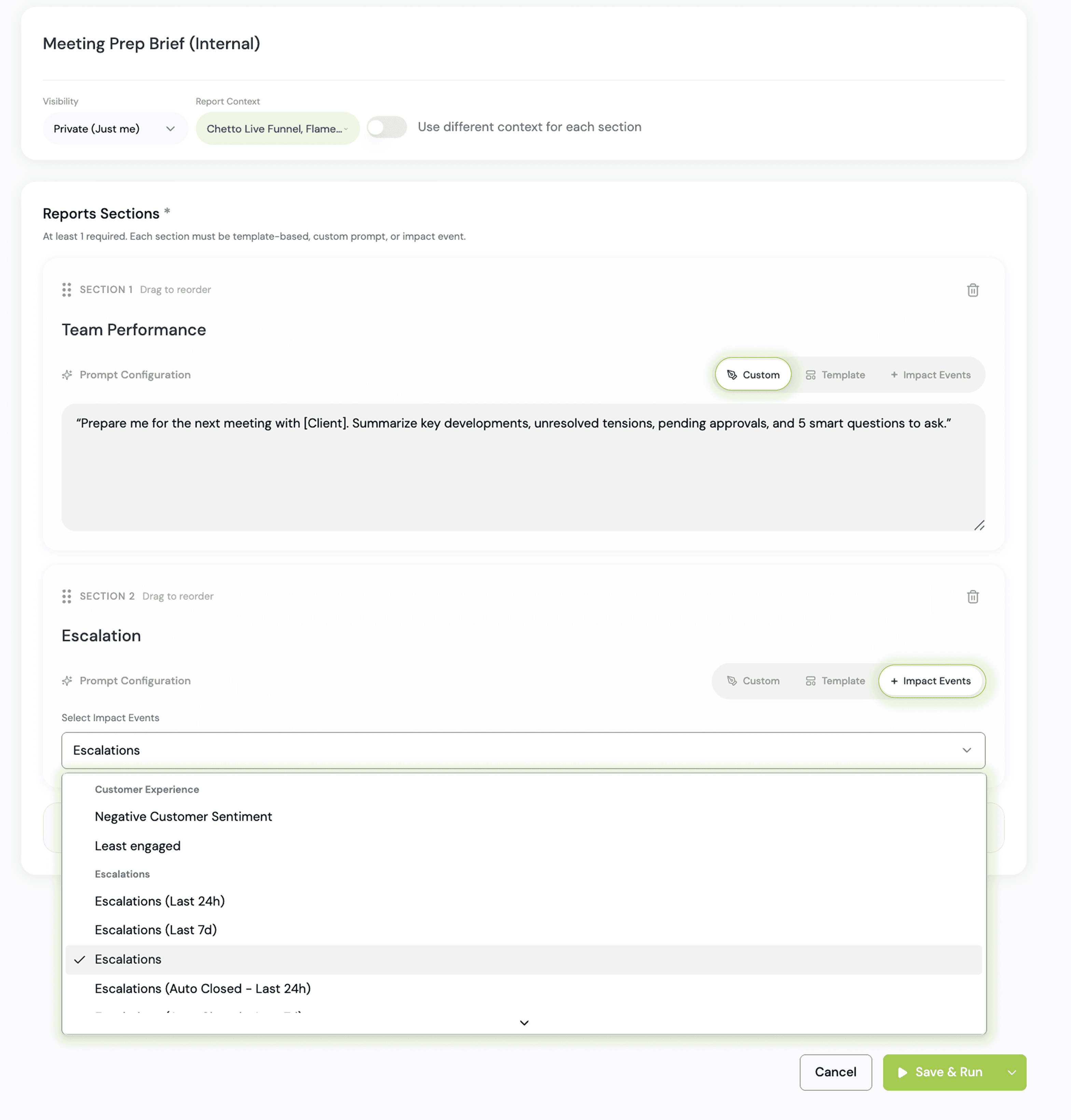This screenshot has height=1120, width=1071.
Task: Open the Visibility Private dropdown
Action: coord(115,129)
